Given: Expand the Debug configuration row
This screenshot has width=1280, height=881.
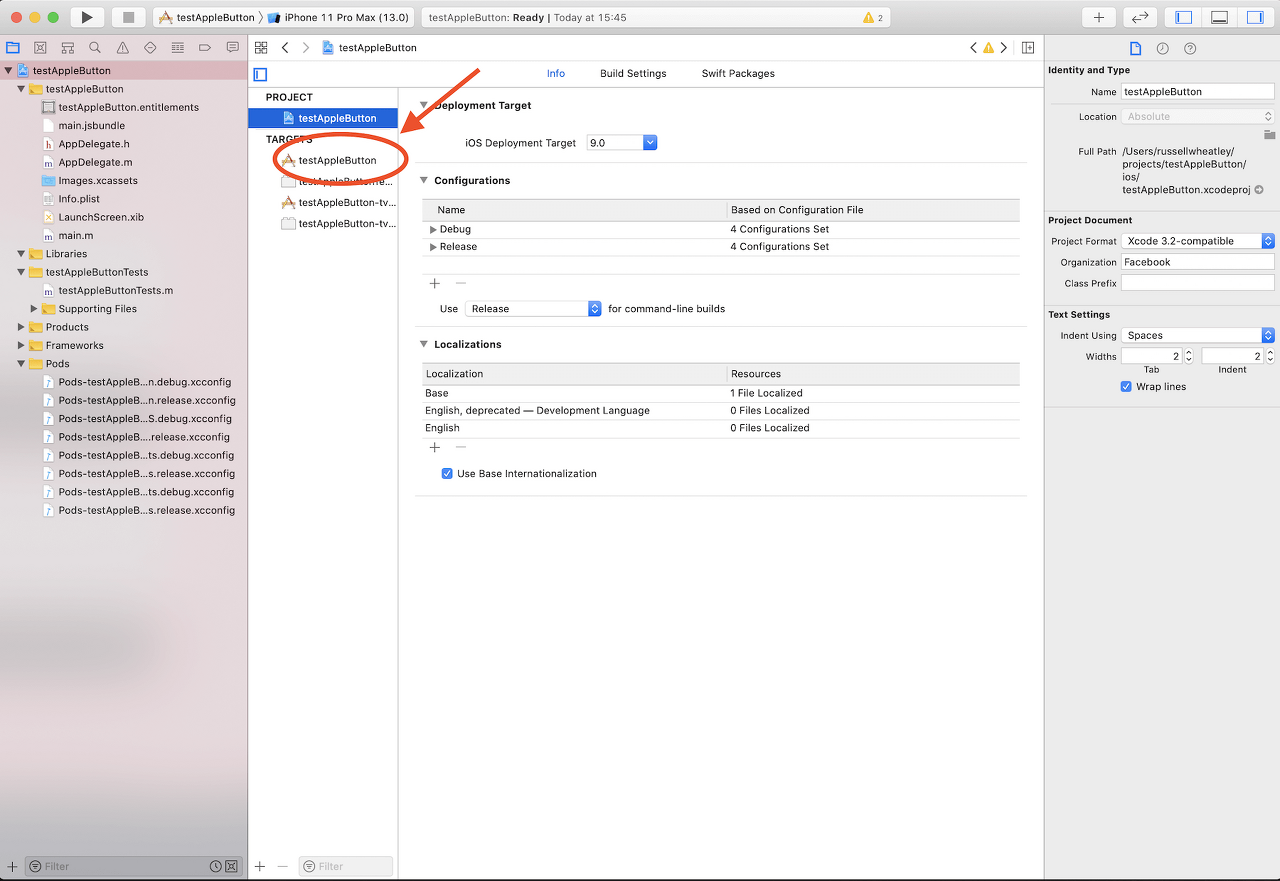Looking at the screenshot, I should (433, 229).
